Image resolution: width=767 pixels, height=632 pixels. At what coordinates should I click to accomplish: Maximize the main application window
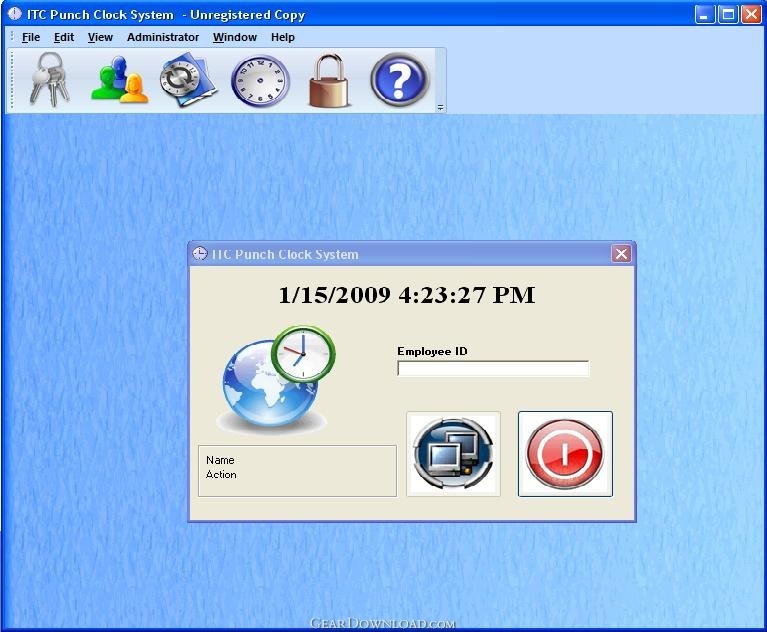click(x=728, y=15)
